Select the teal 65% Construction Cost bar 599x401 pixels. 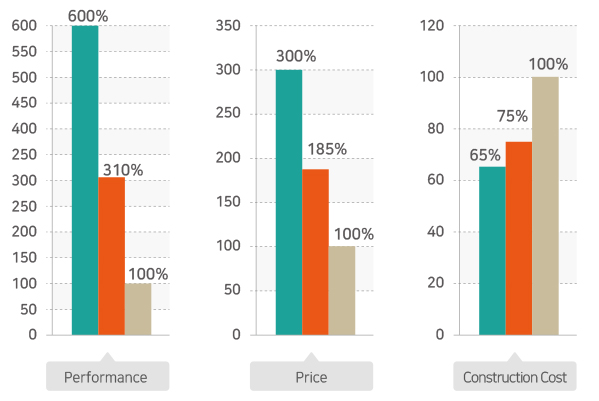(x=492, y=251)
